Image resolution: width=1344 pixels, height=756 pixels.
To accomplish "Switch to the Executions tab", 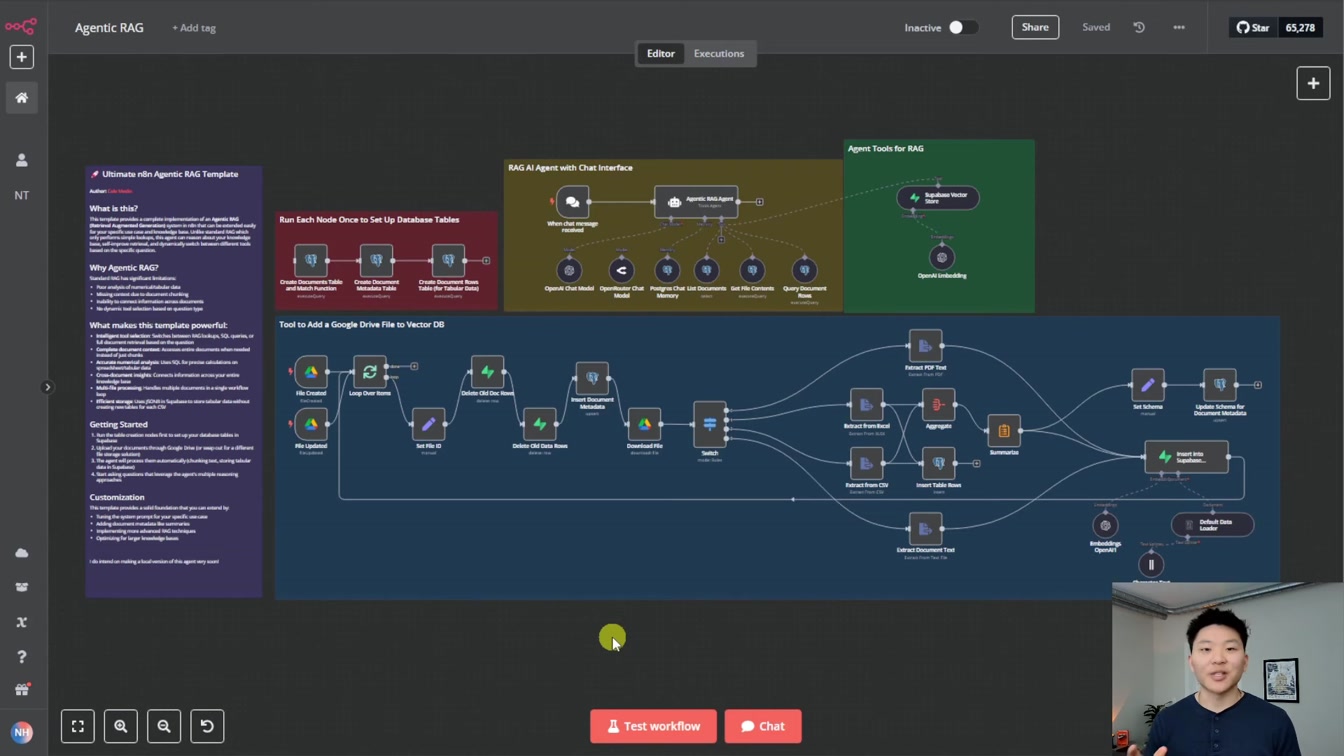I will click(x=719, y=53).
